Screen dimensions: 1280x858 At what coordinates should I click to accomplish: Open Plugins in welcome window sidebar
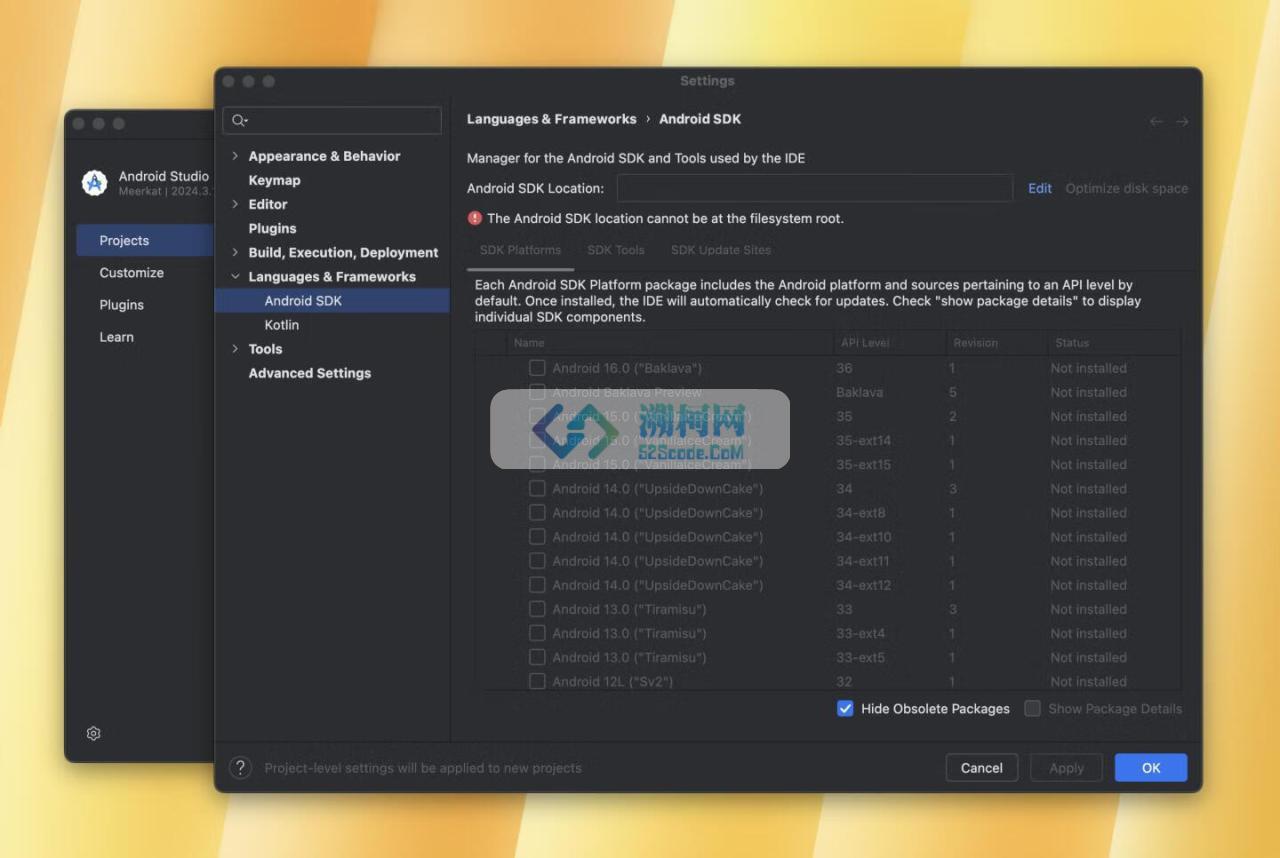(x=121, y=305)
